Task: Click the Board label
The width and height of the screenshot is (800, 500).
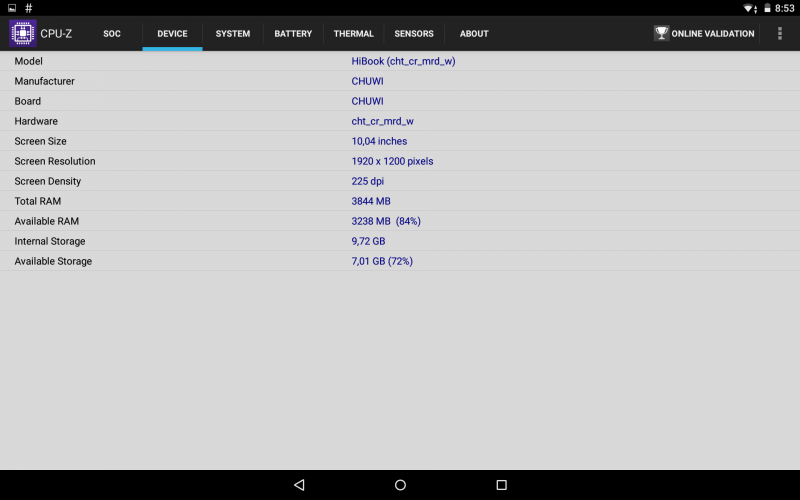Action: 28,101
